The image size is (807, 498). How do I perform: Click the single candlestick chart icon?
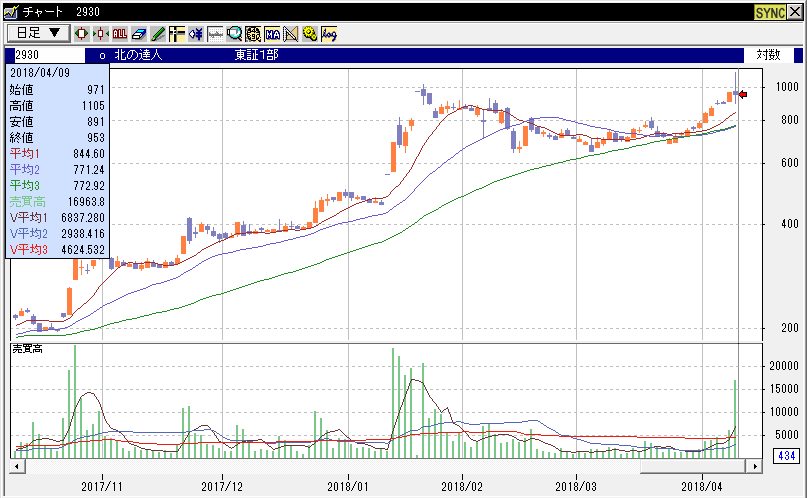click(x=82, y=33)
